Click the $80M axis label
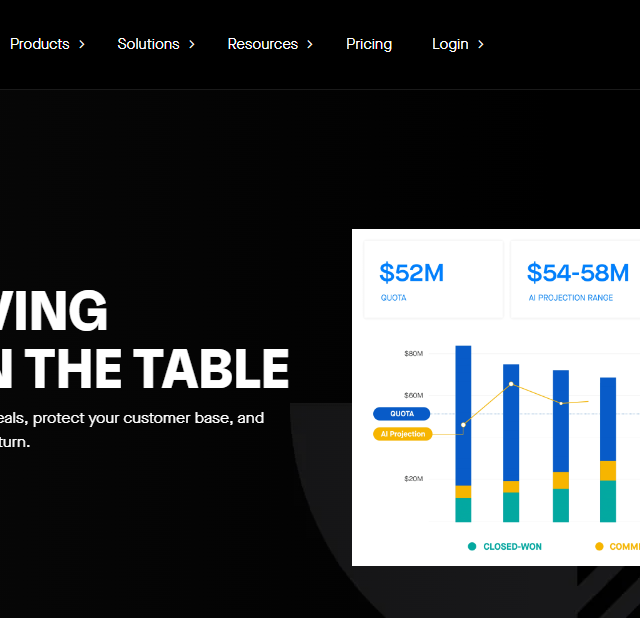This screenshot has height=618, width=640. 413,353
